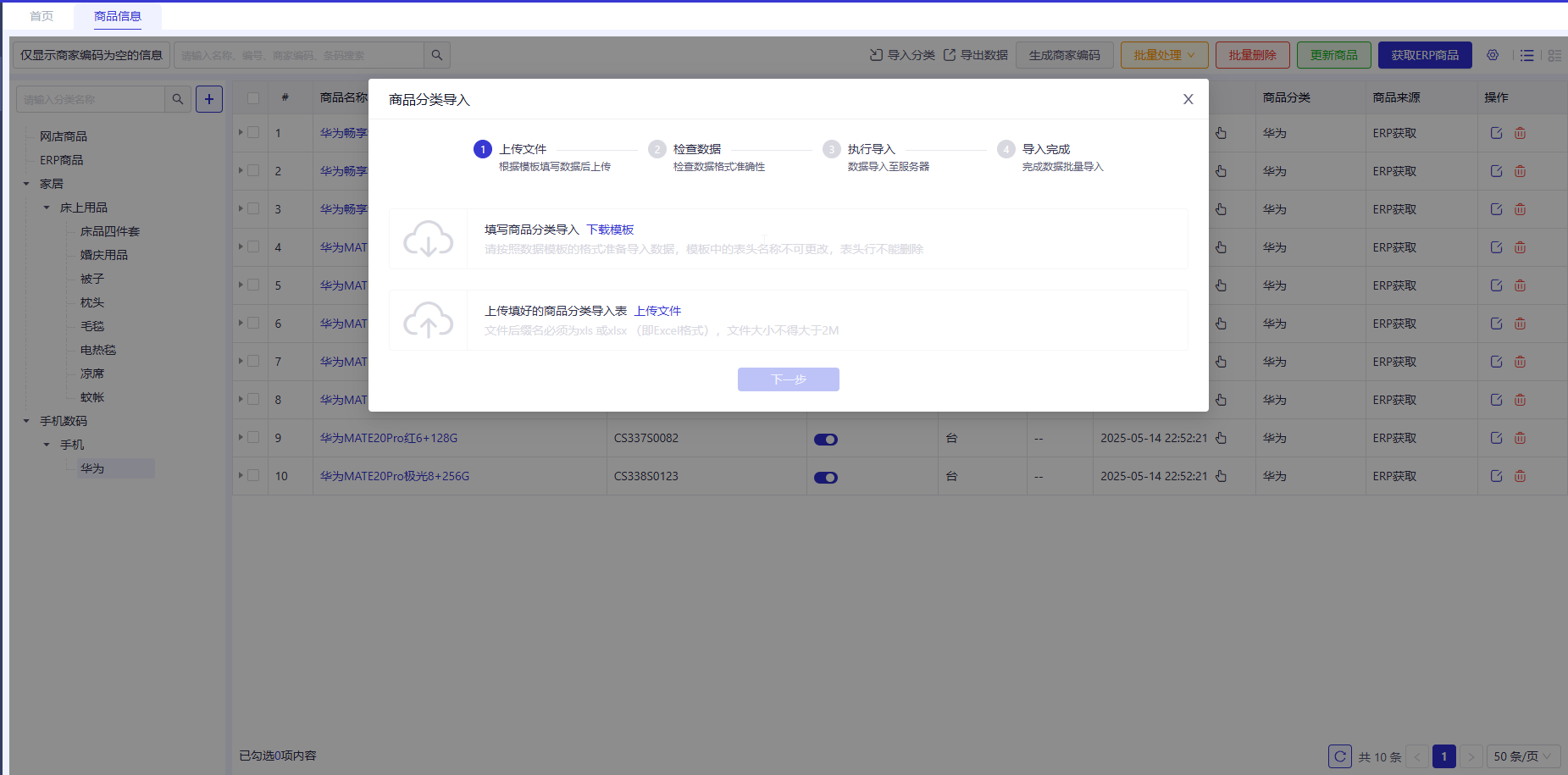Open product 华为MATE20Pro极光8+256G link
Screen dimensions: 1568x775
point(395,476)
